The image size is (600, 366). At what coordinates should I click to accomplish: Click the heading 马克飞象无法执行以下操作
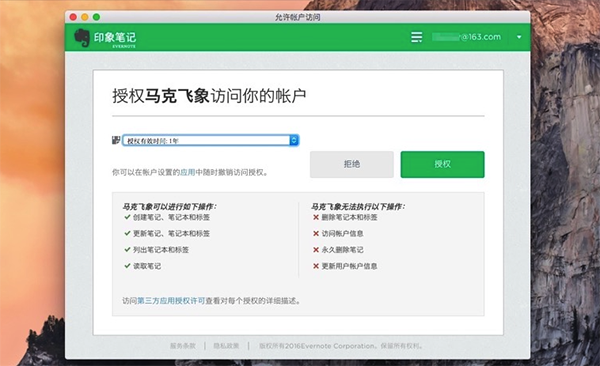coord(358,207)
